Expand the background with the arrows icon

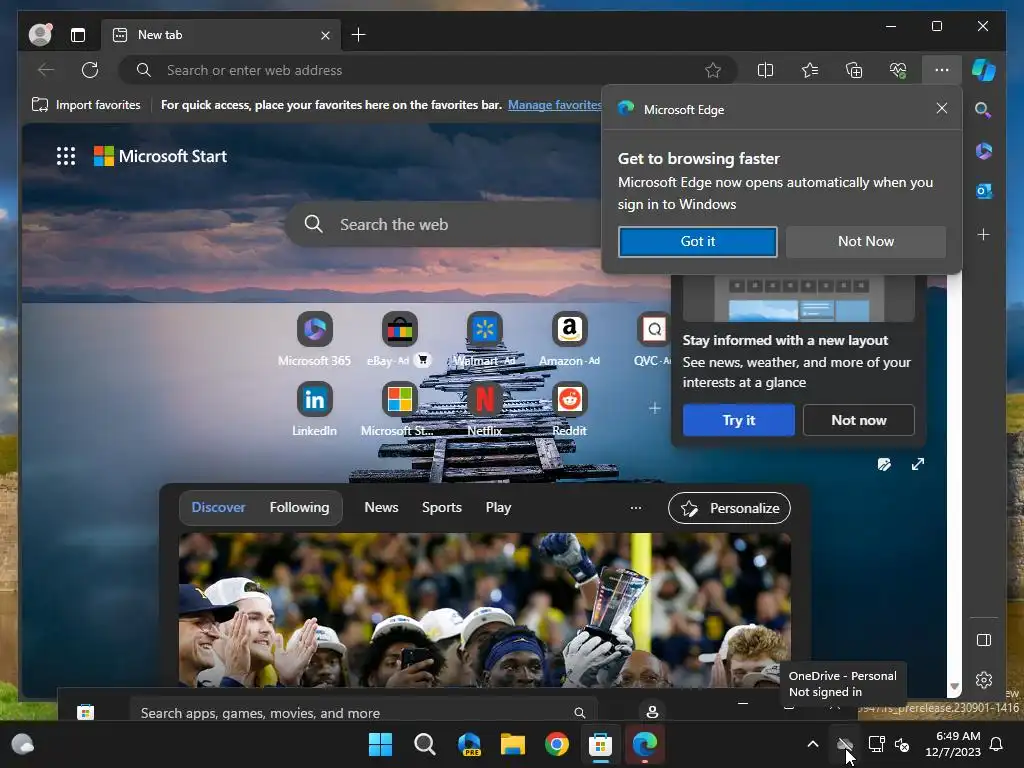point(918,464)
